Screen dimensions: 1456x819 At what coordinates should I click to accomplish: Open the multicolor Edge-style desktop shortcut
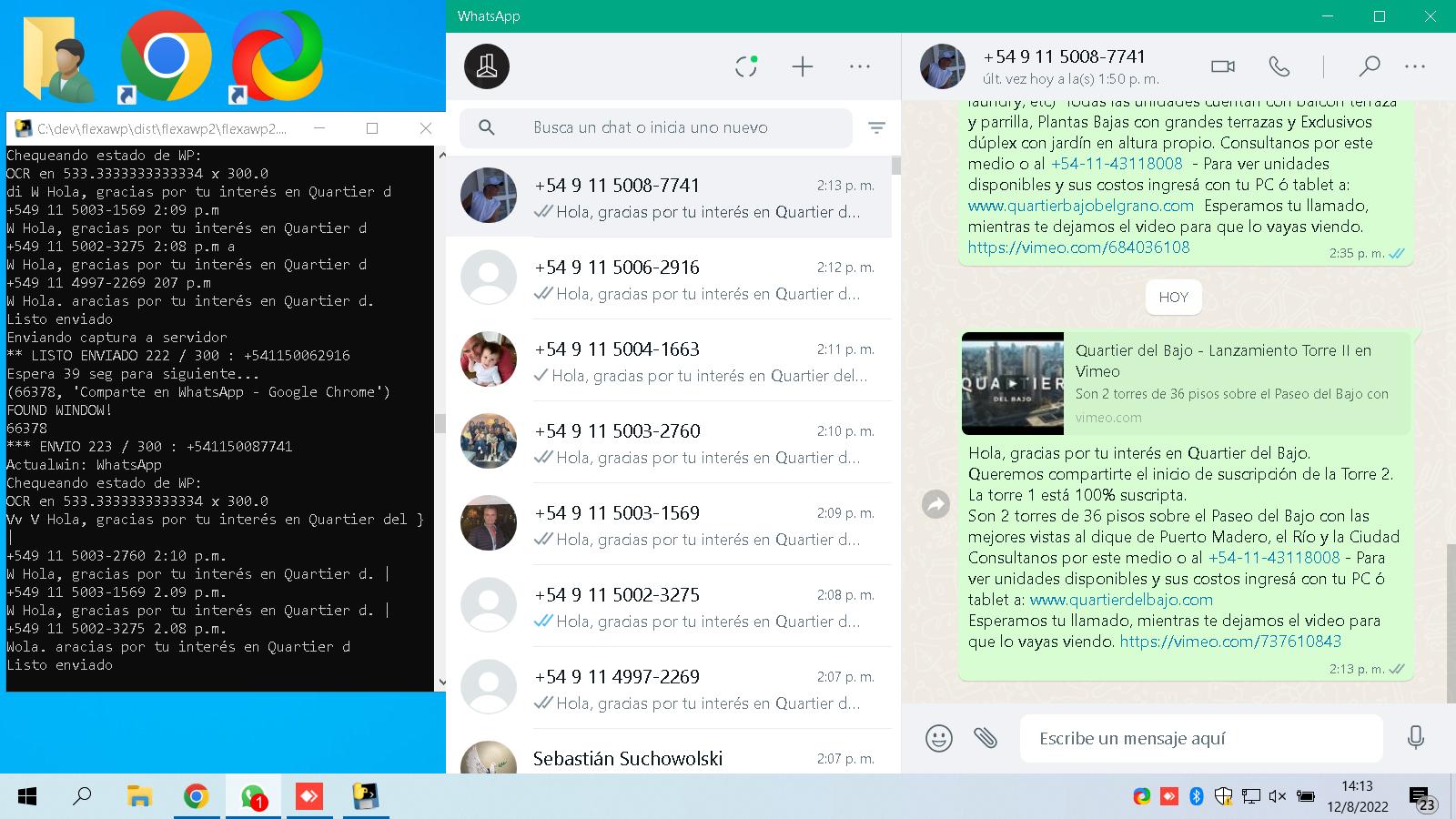(x=277, y=57)
